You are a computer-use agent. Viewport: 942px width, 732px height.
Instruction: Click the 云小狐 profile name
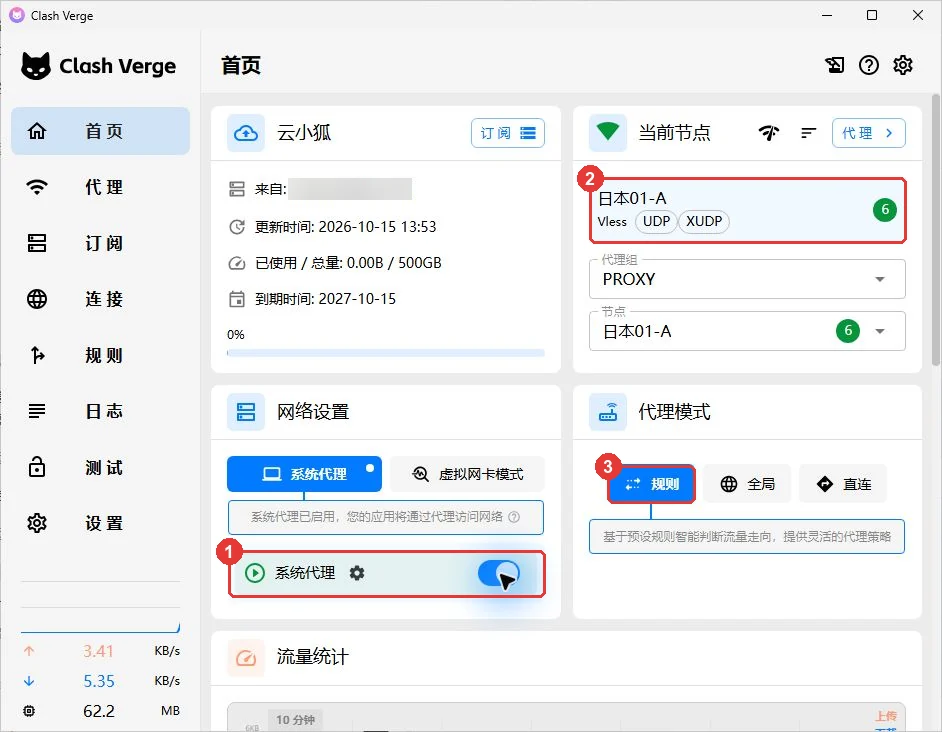(303, 133)
